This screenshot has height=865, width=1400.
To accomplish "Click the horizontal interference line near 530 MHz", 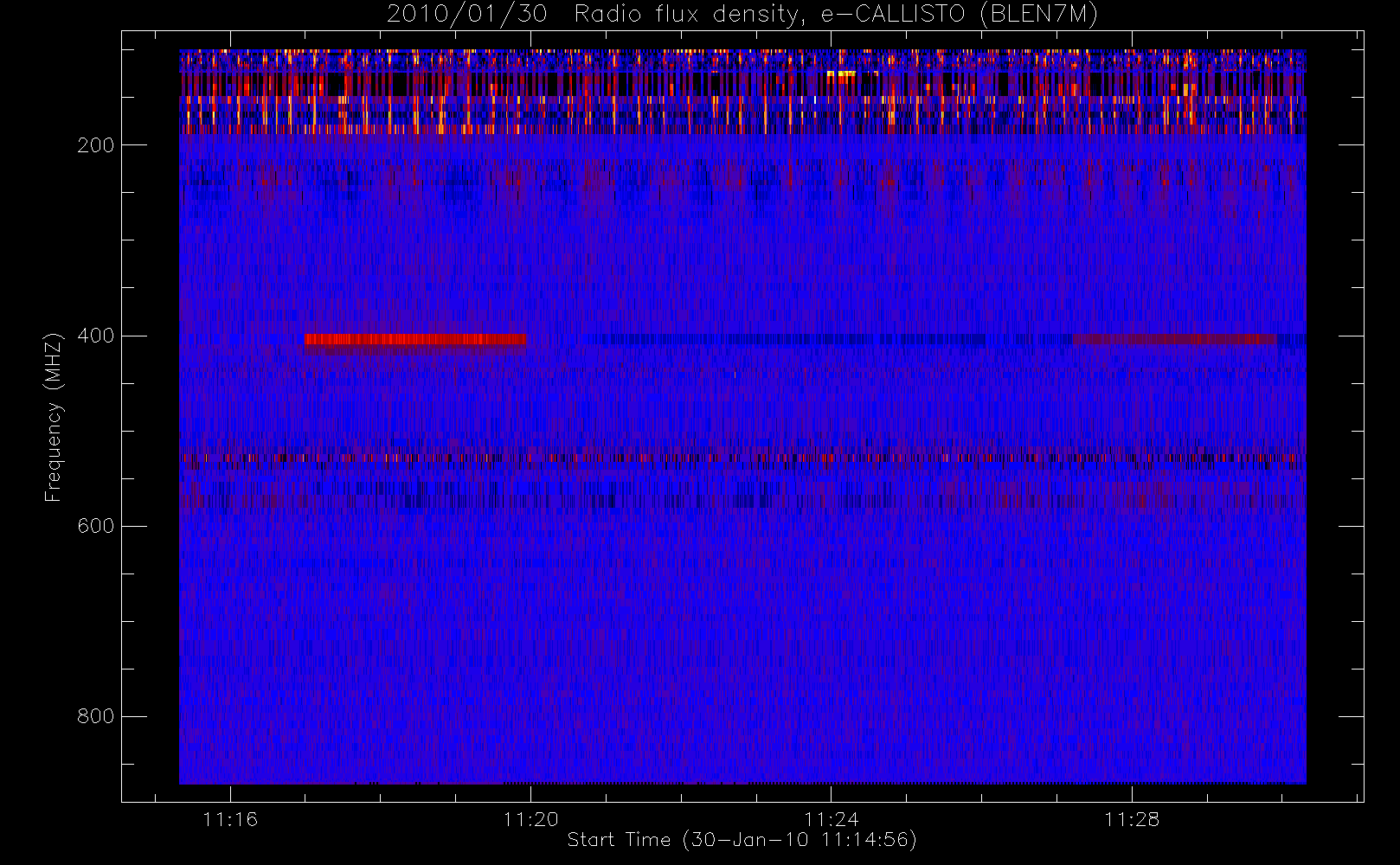I will pyautogui.click(x=742, y=458).
